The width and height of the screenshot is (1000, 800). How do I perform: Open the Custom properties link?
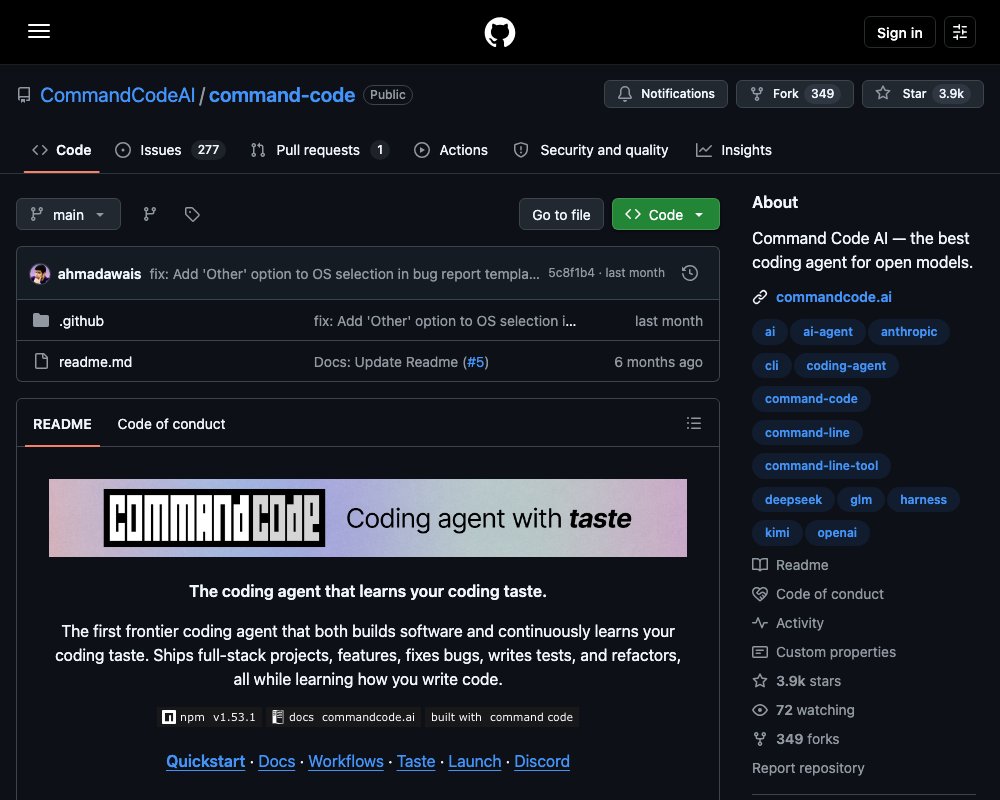824,652
